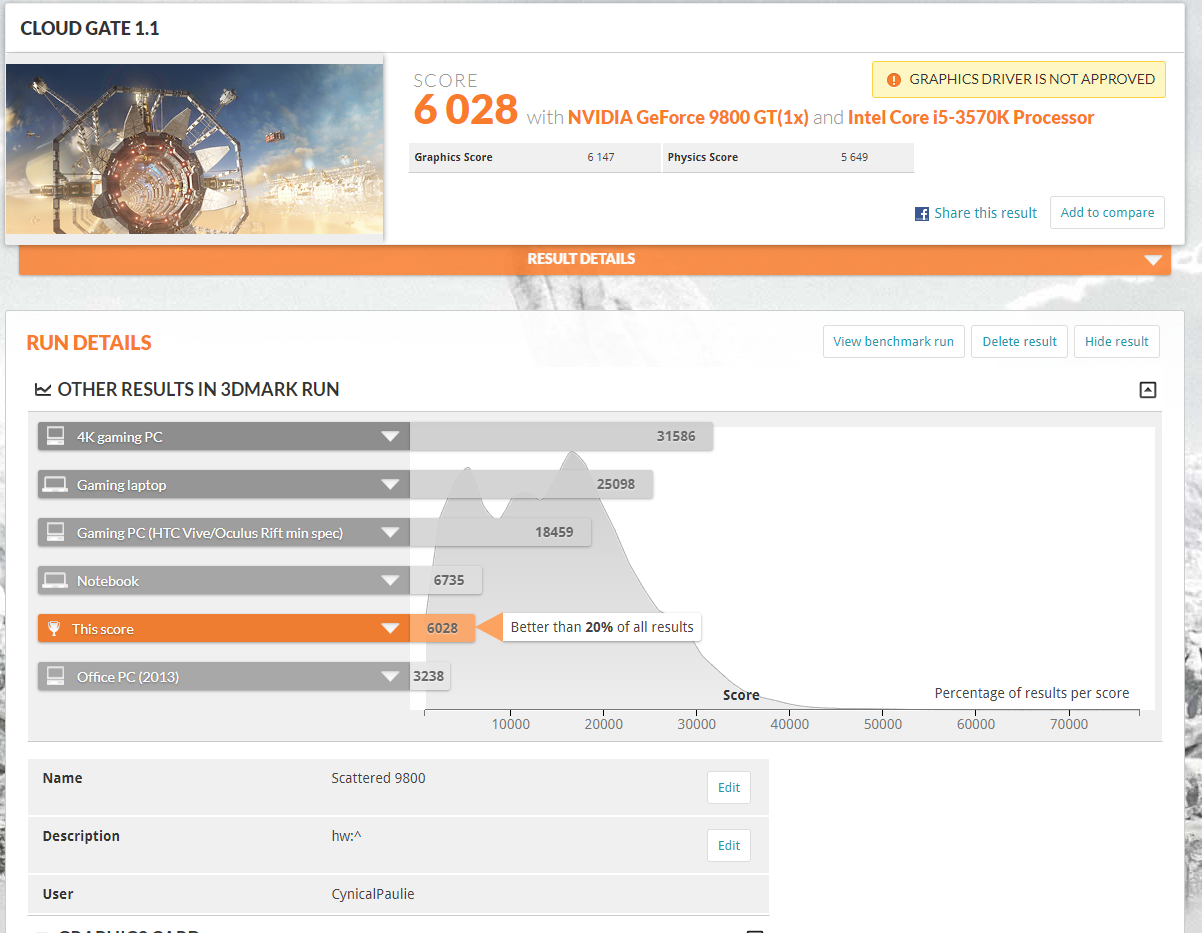Click the Office PC (2013) label
This screenshot has height=933, width=1202.
coord(128,677)
